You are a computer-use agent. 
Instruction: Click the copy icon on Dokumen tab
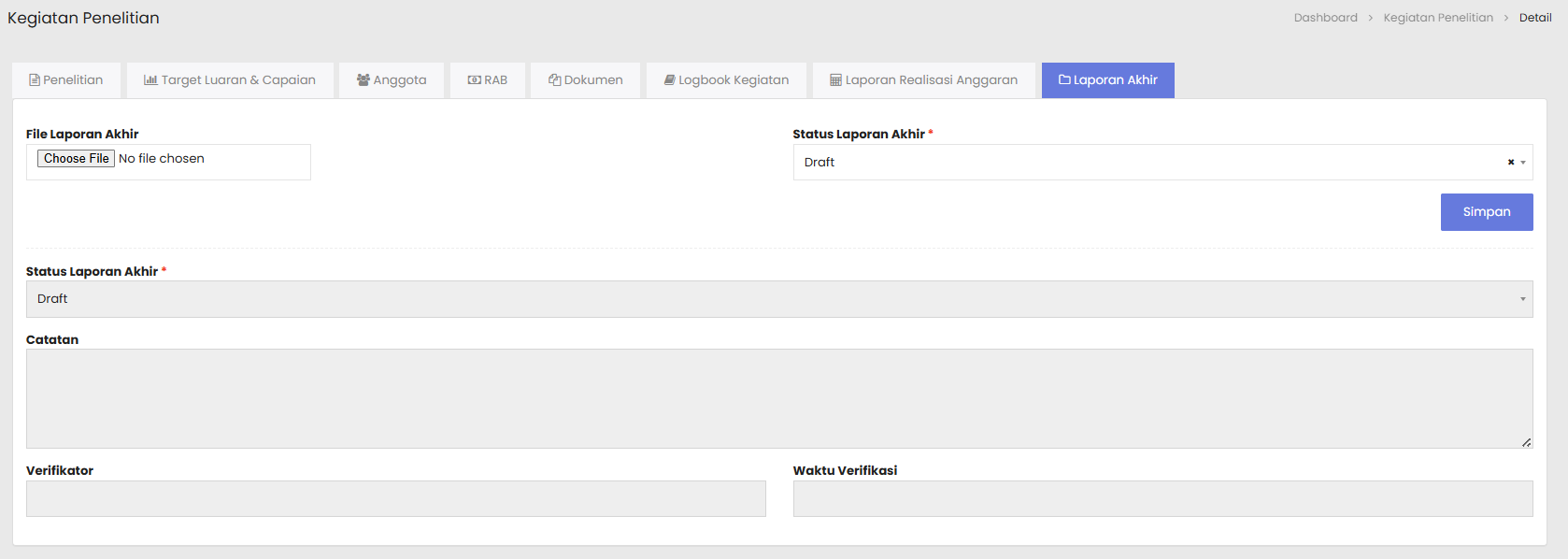pos(554,80)
